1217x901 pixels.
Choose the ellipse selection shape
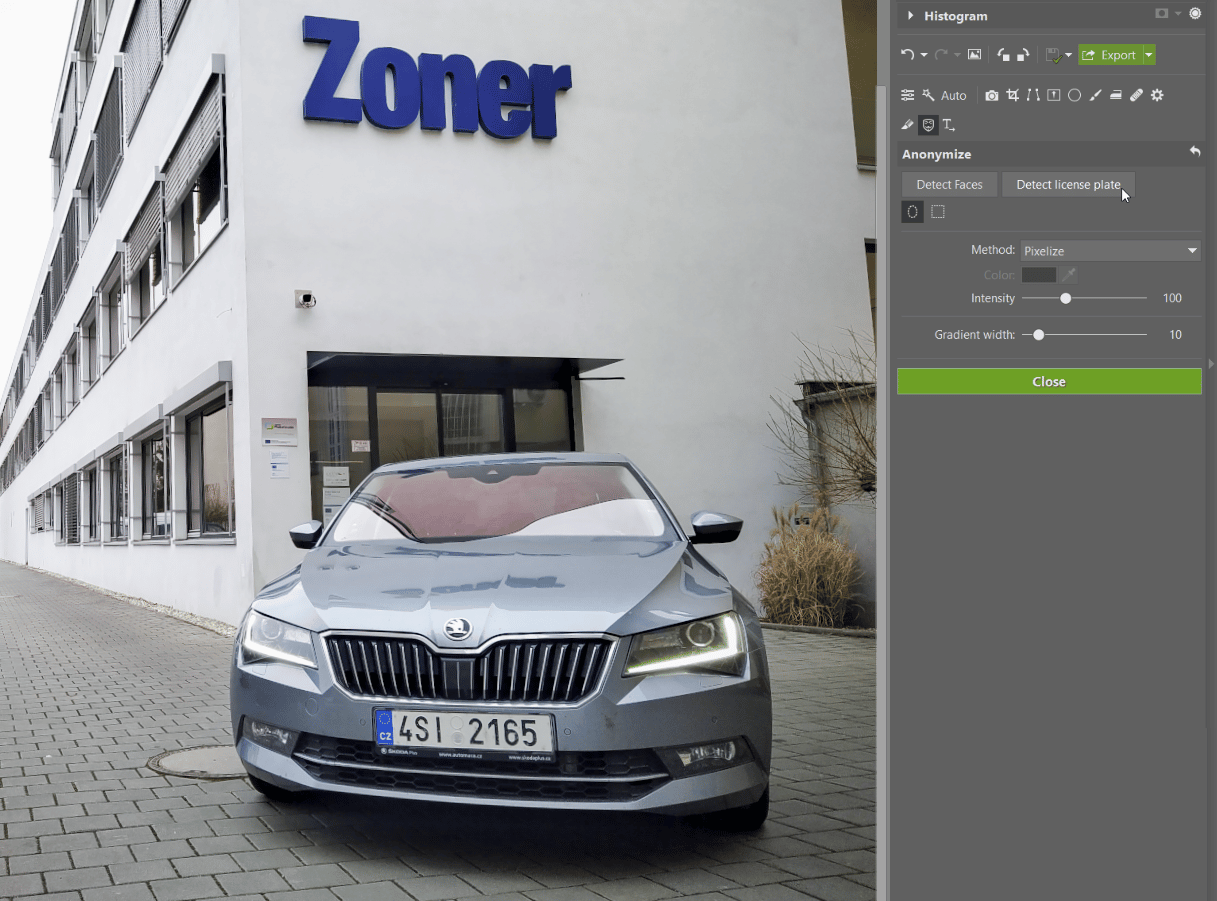point(912,212)
